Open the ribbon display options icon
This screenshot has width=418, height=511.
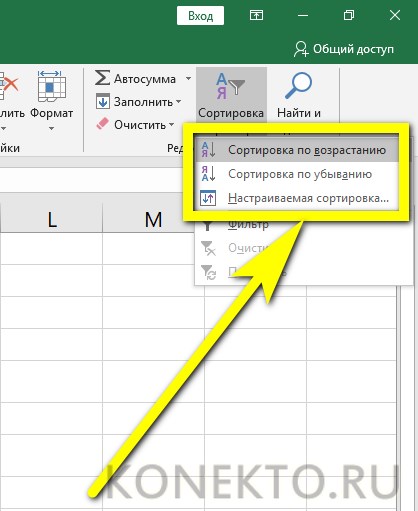[x=256, y=15]
